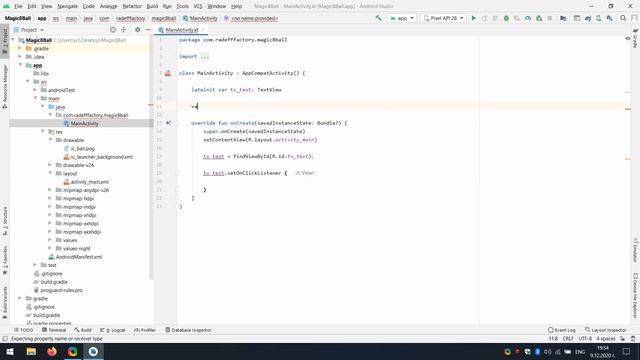Collapse the app module folder

[x=20, y=65]
